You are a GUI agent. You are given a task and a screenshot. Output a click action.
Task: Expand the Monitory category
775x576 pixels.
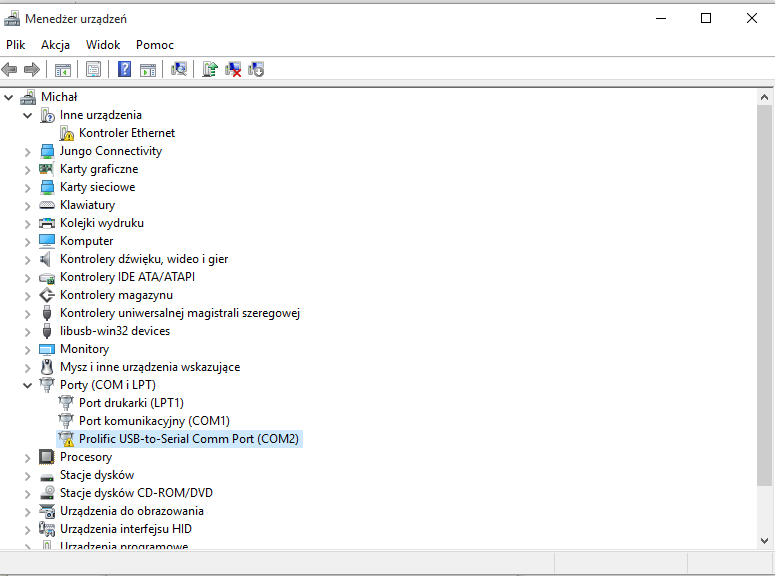28,350
